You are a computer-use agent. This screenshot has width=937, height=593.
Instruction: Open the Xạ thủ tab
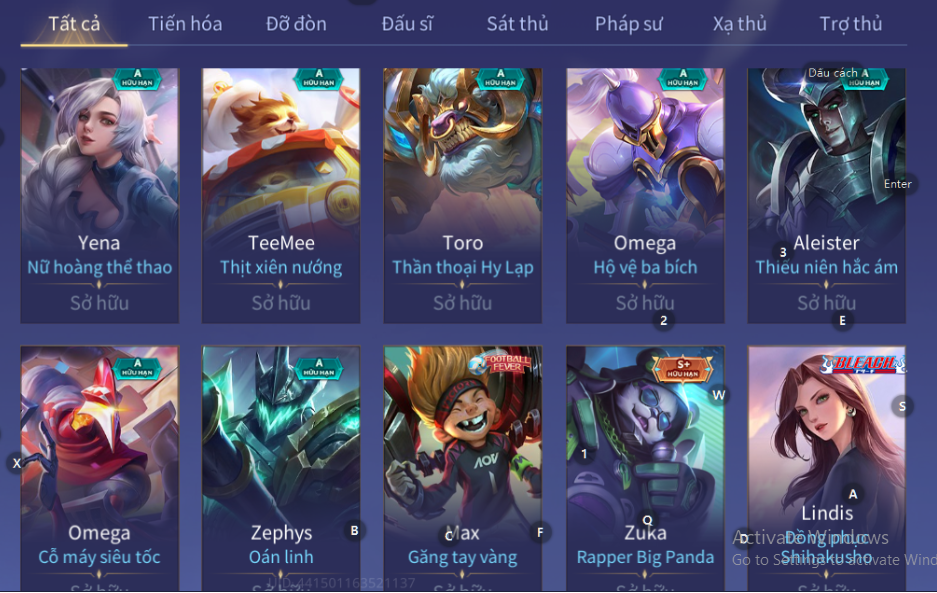tap(740, 24)
